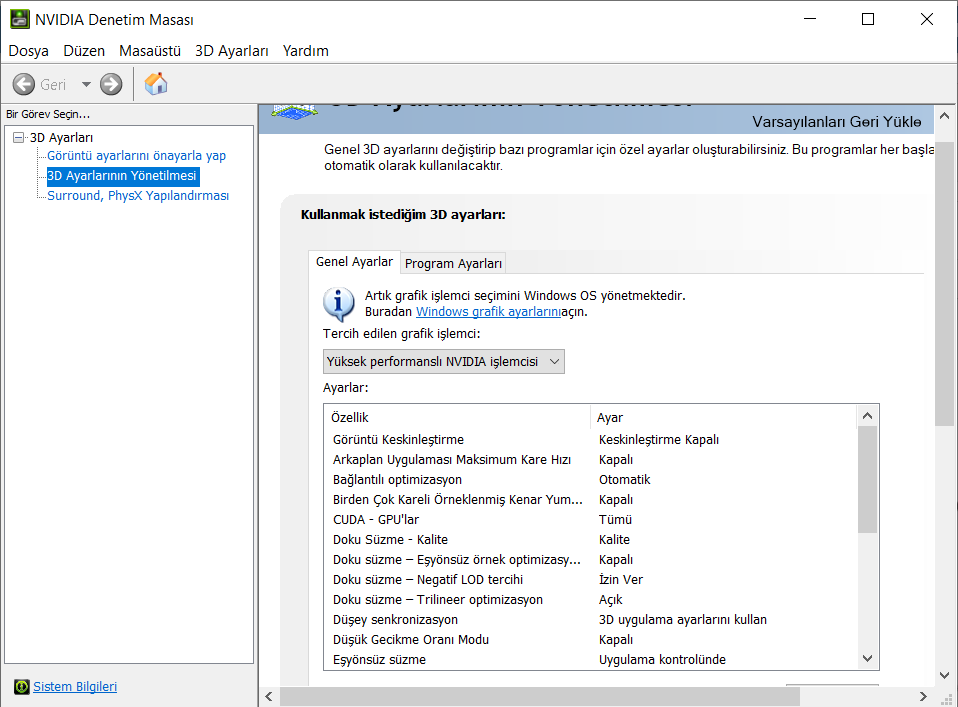Click the Özellik column header
958x707 pixels.
[457, 417]
